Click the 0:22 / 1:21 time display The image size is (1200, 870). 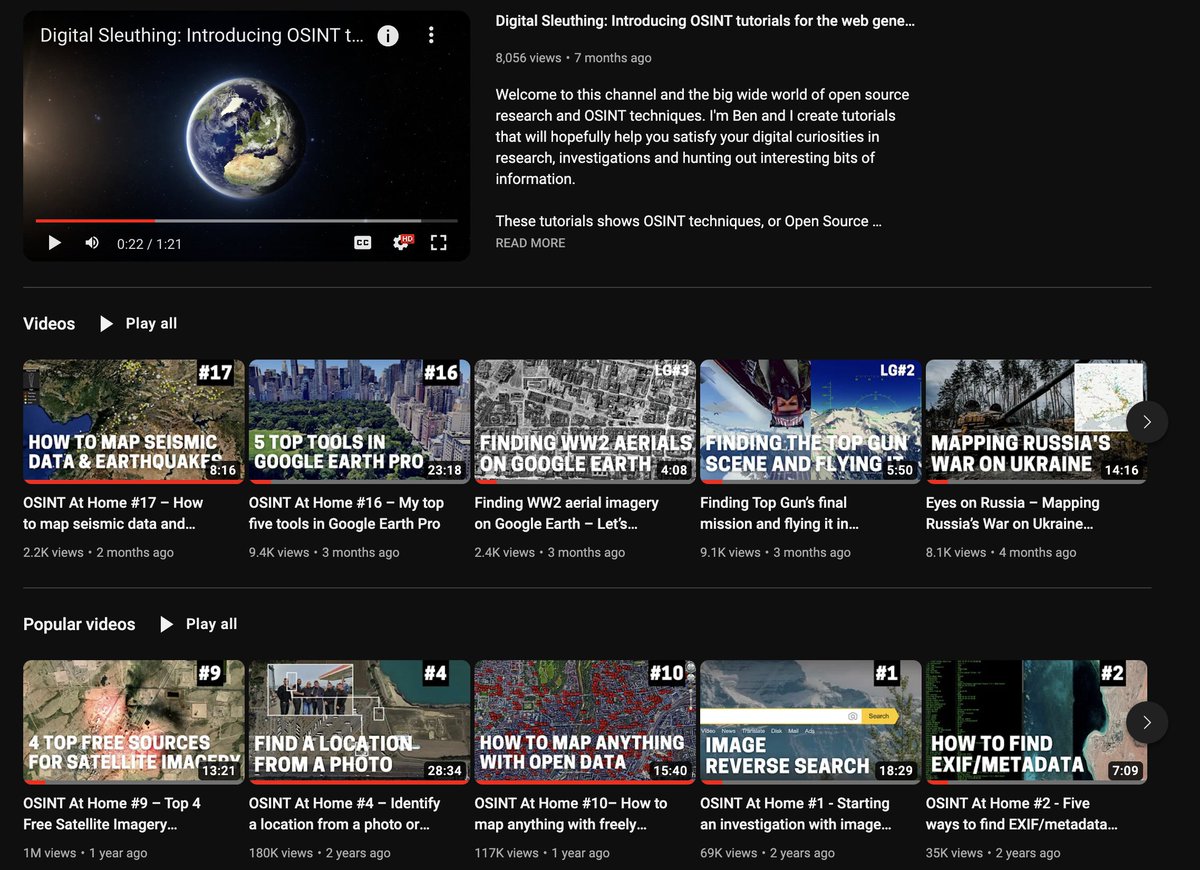(x=149, y=244)
